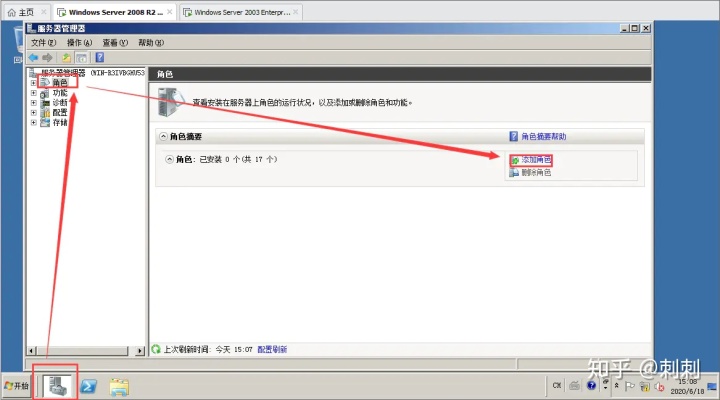Screen dimensions: 720x400
Task: Open the 角色摘要帮助 link
Action: pyautogui.click(x=543, y=136)
